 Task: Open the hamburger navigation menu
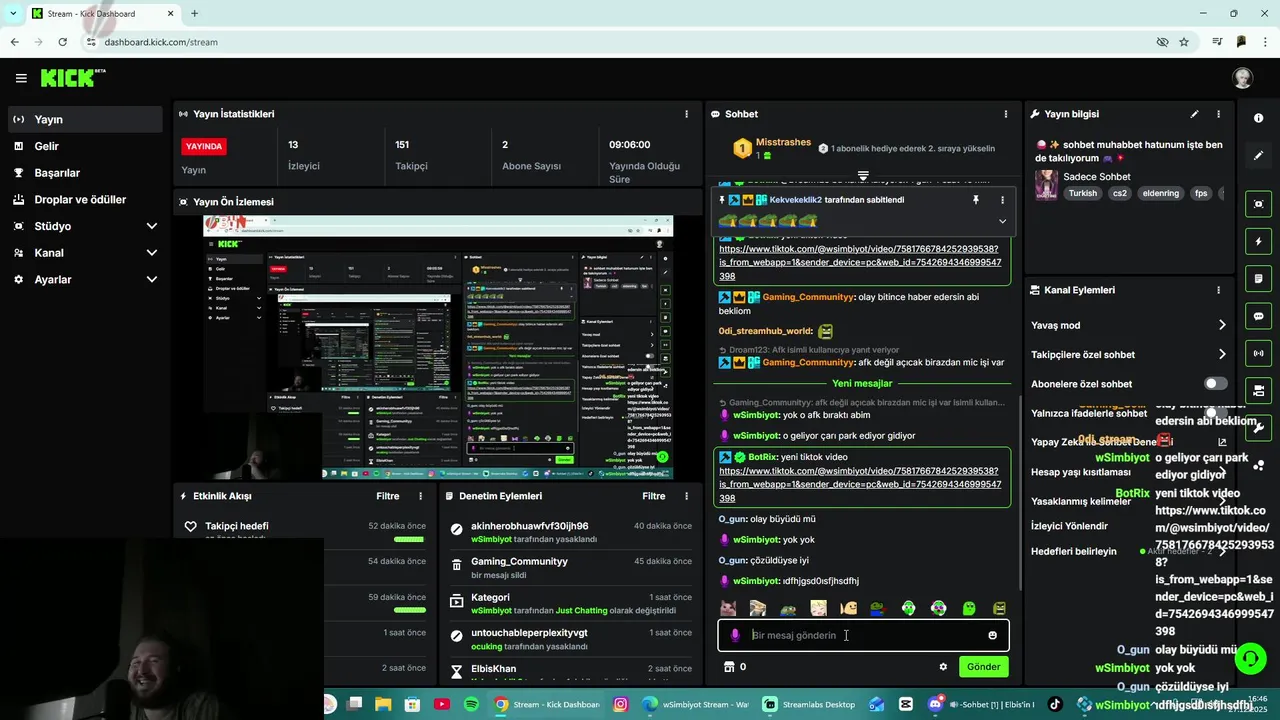[x=21, y=78]
